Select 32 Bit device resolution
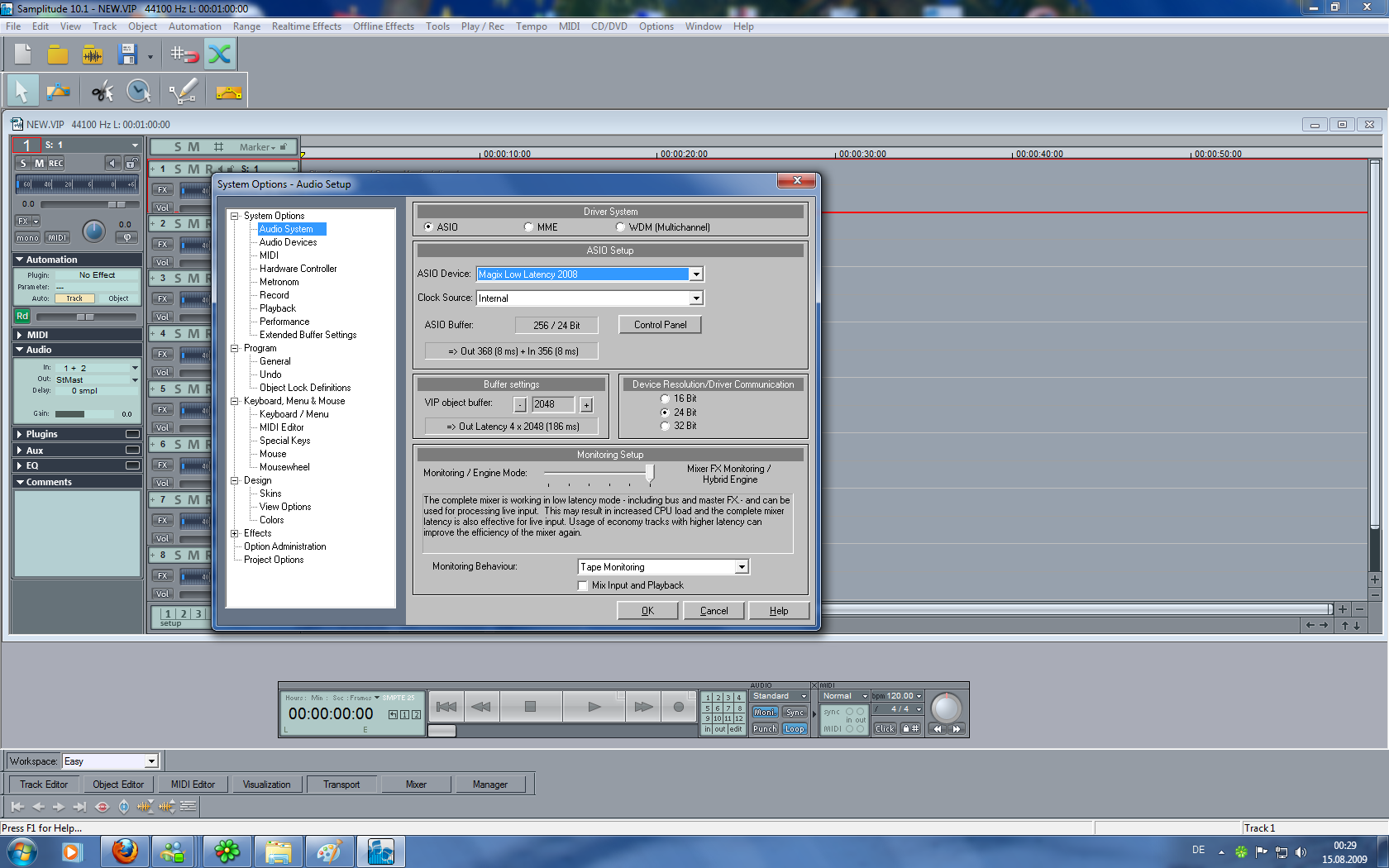 click(665, 426)
